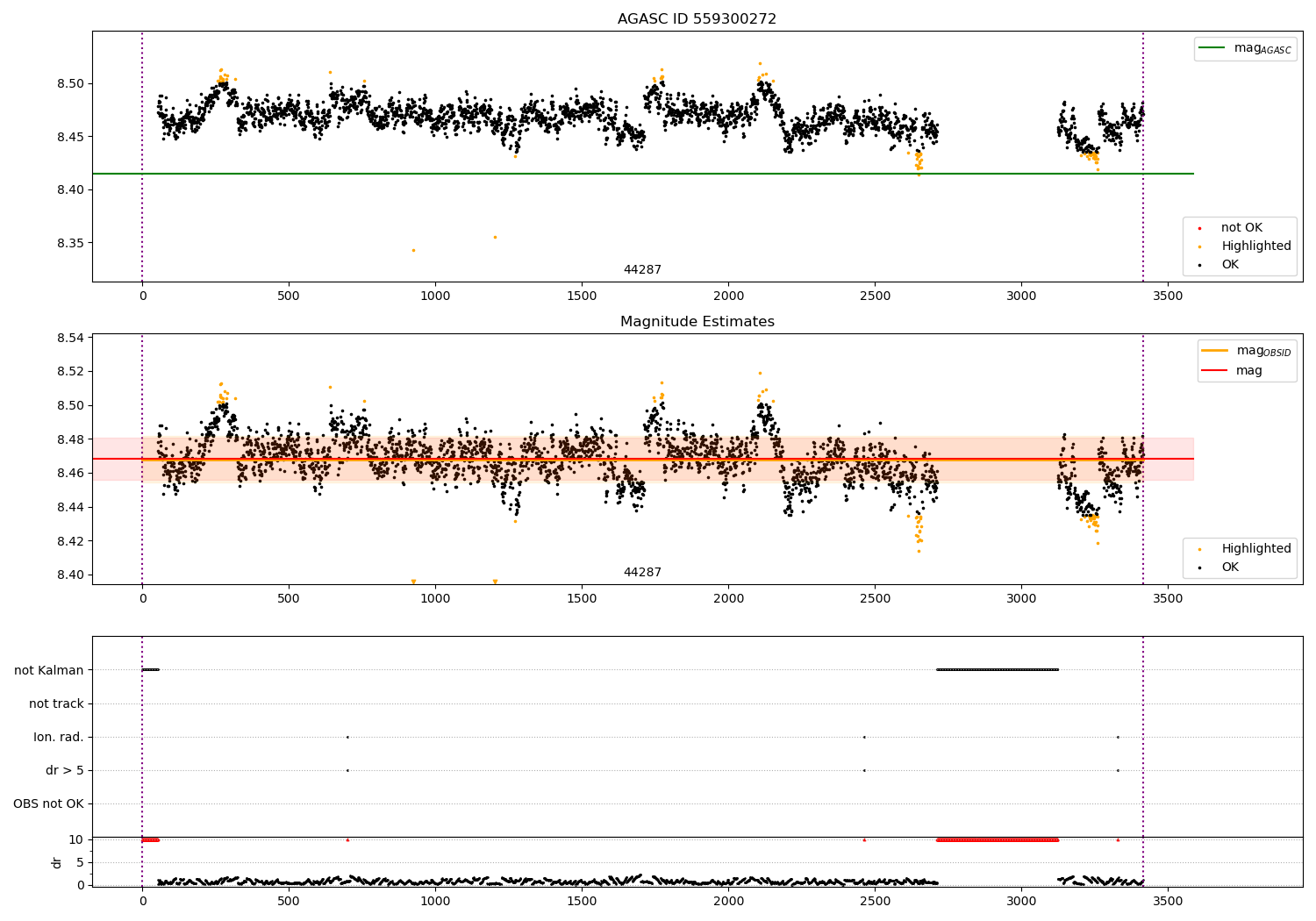Click the 8.35 y-tick label in top plot
Viewport: 1316px width, 921px height.
[69, 243]
